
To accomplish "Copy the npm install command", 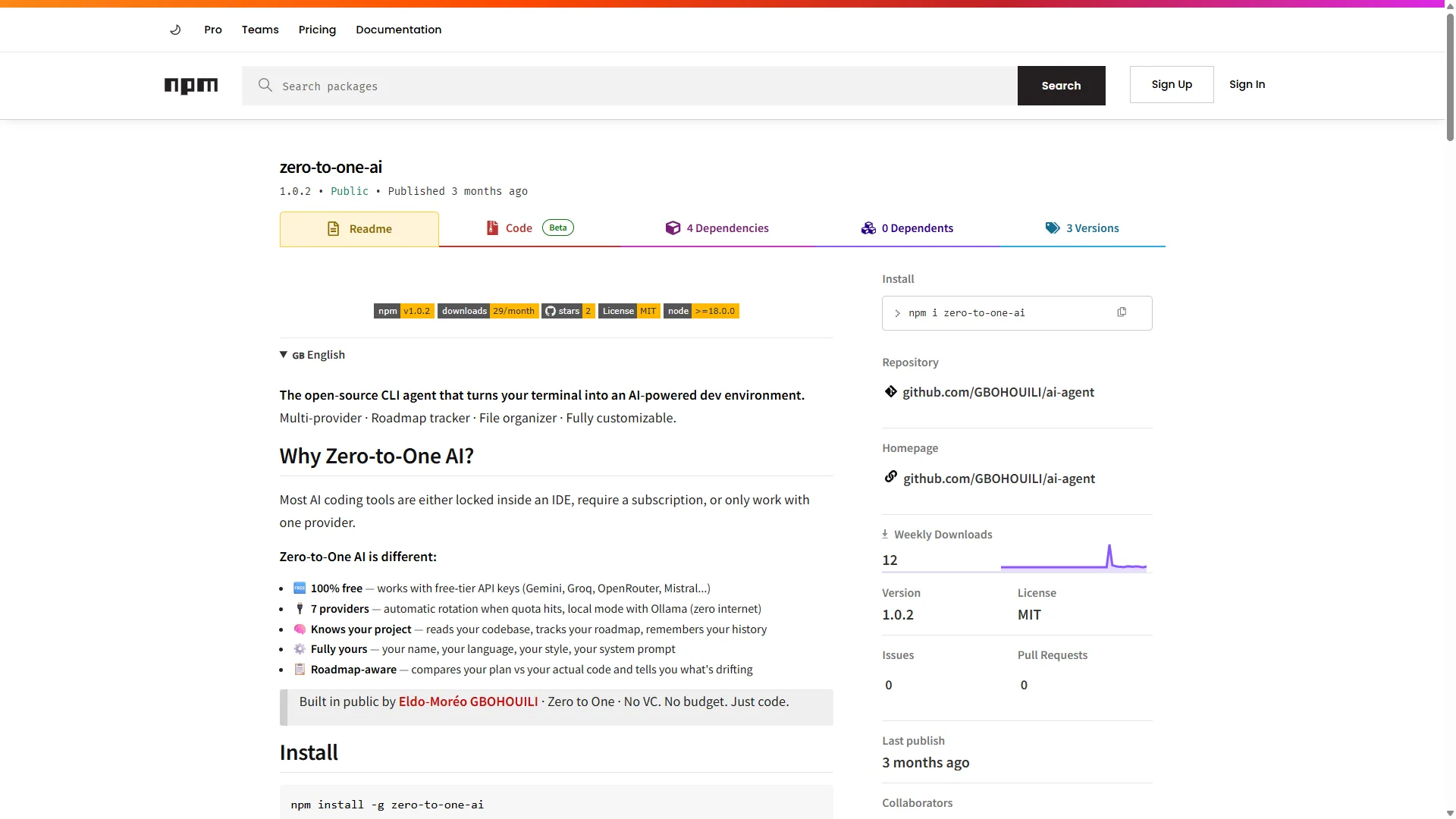I will [x=1122, y=312].
